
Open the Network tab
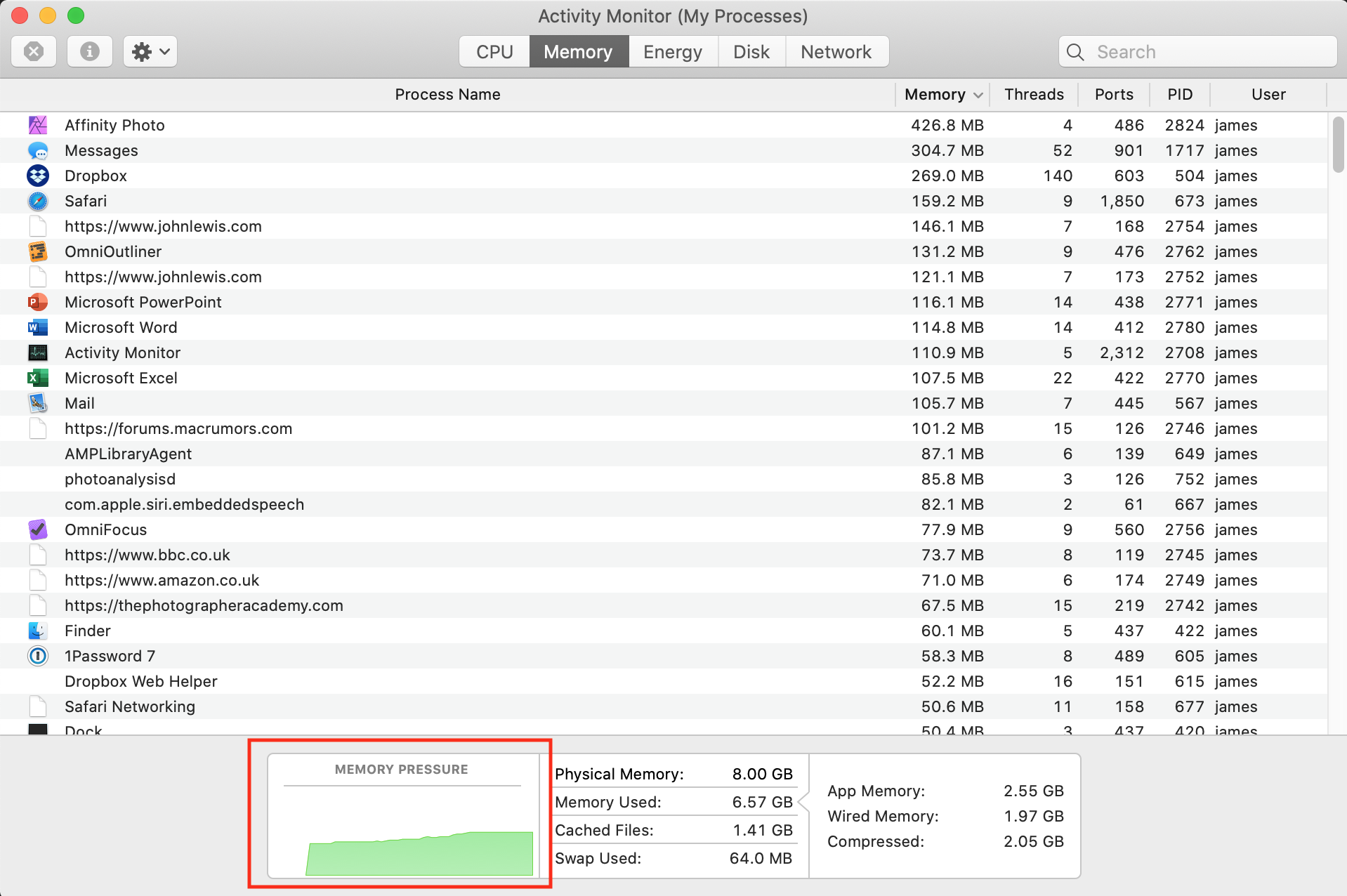[x=836, y=52]
